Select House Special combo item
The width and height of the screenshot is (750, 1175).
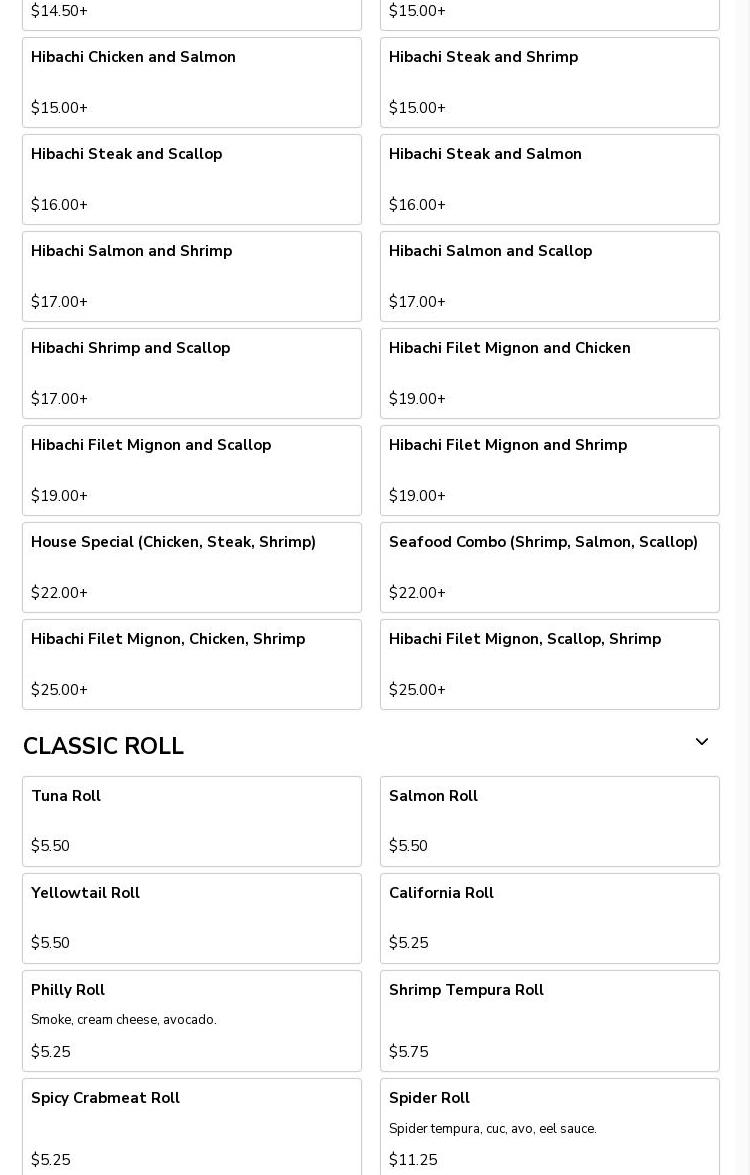point(191,567)
